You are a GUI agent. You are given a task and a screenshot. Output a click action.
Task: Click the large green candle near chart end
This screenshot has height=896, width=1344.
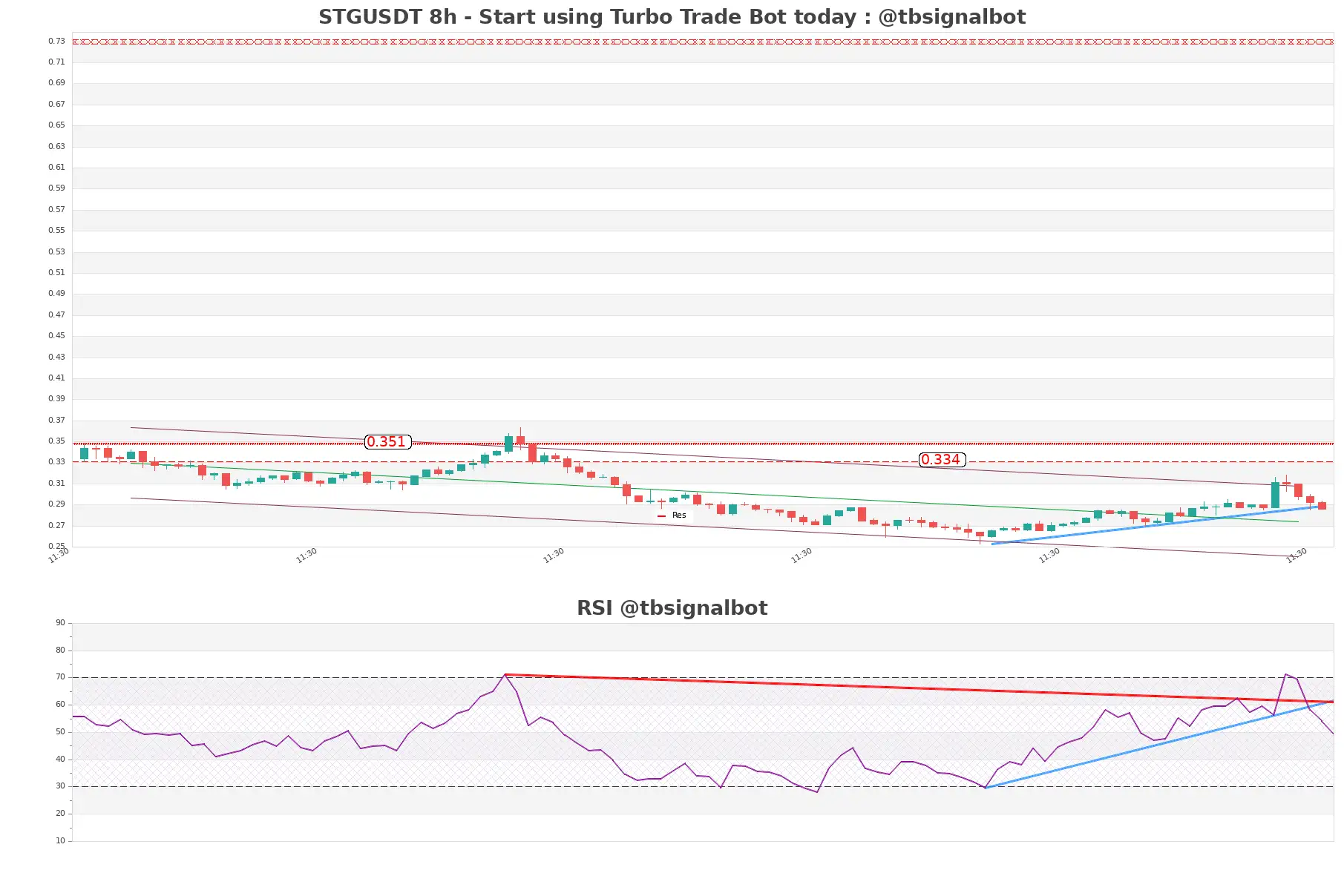[x=1275, y=495]
